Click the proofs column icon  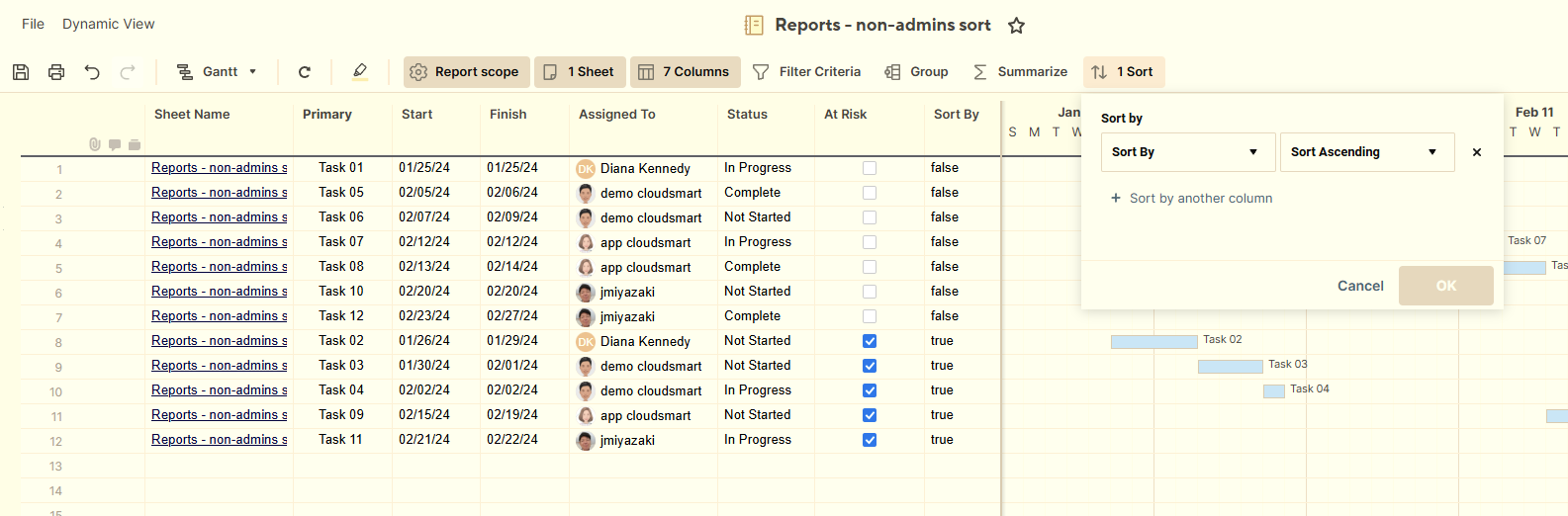(x=134, y=144)
